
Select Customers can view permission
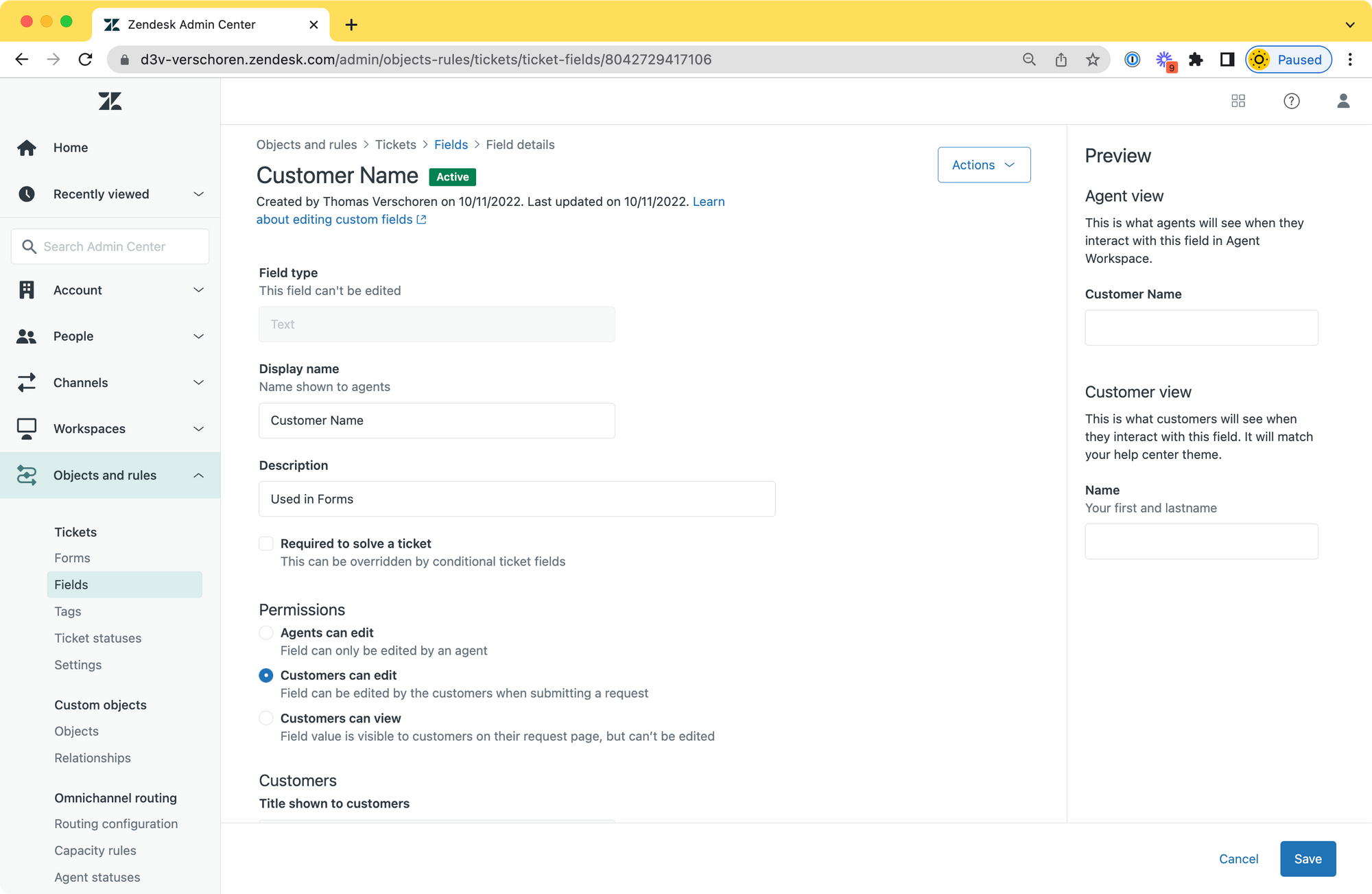pyautogui.click(x=266, y=718)
